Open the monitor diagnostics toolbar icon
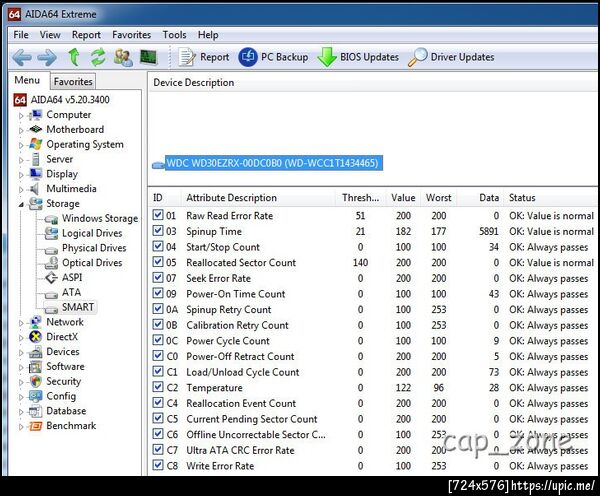The image size is (600, 496). pos(148,57)
